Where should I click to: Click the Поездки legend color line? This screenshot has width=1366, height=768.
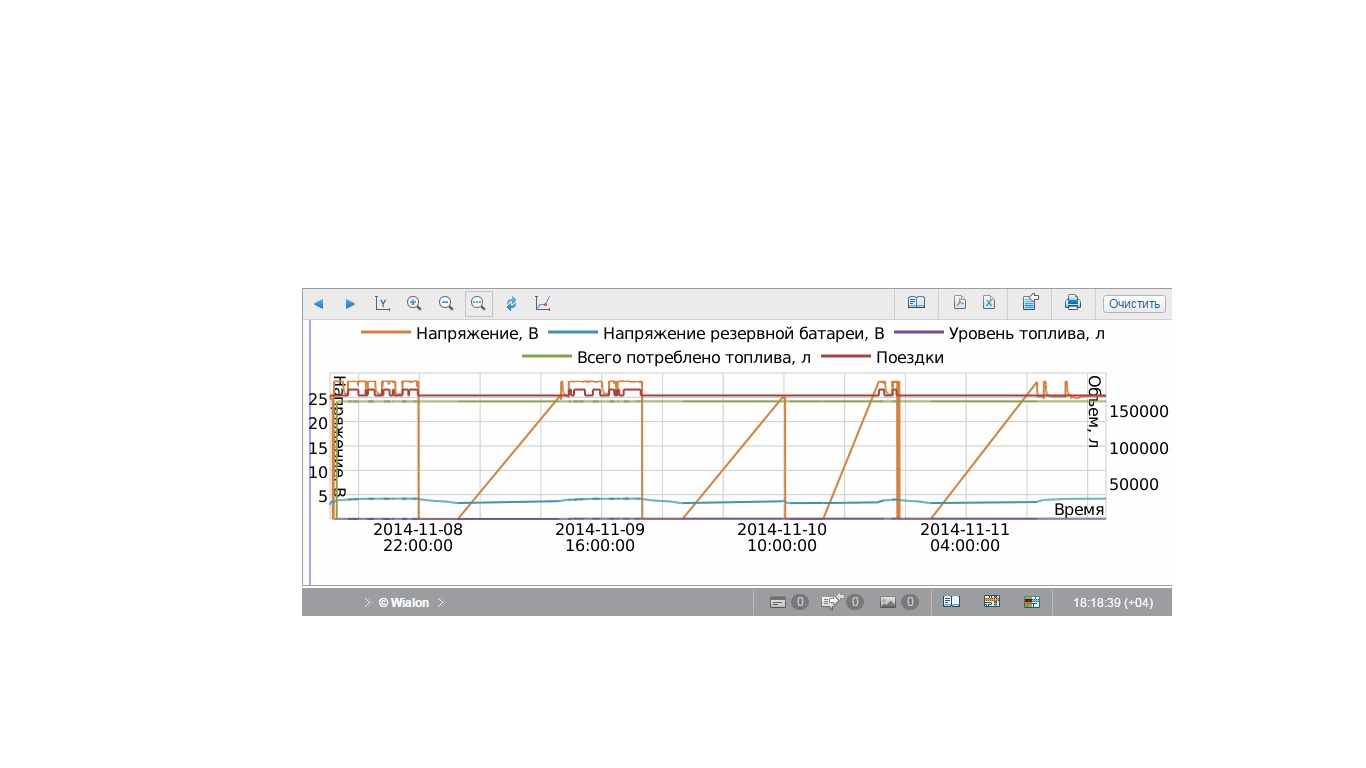click(x=846, y=358)
